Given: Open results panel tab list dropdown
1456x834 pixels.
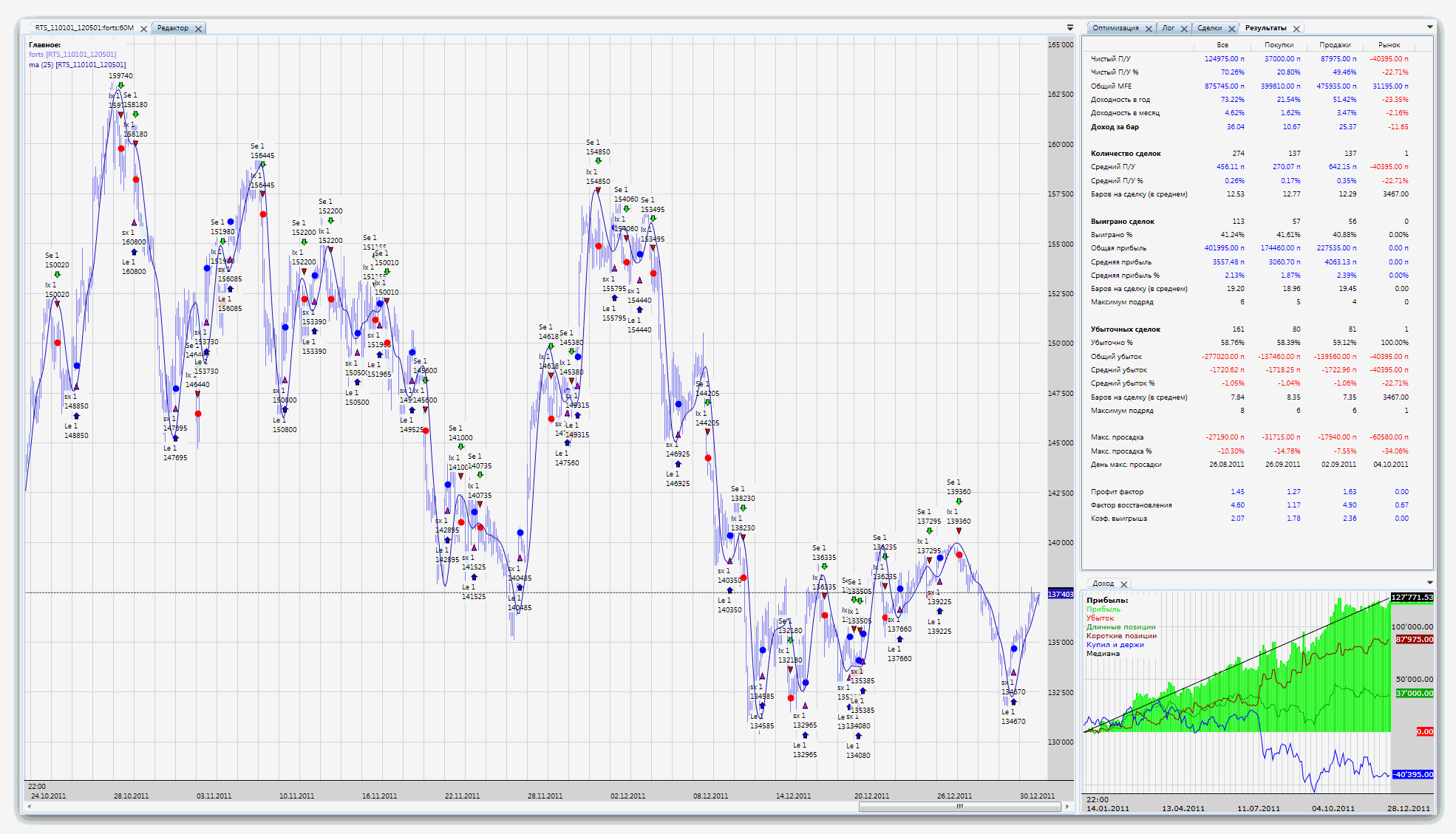Looking at the screenshot, I should click(x=1429, y=27).
